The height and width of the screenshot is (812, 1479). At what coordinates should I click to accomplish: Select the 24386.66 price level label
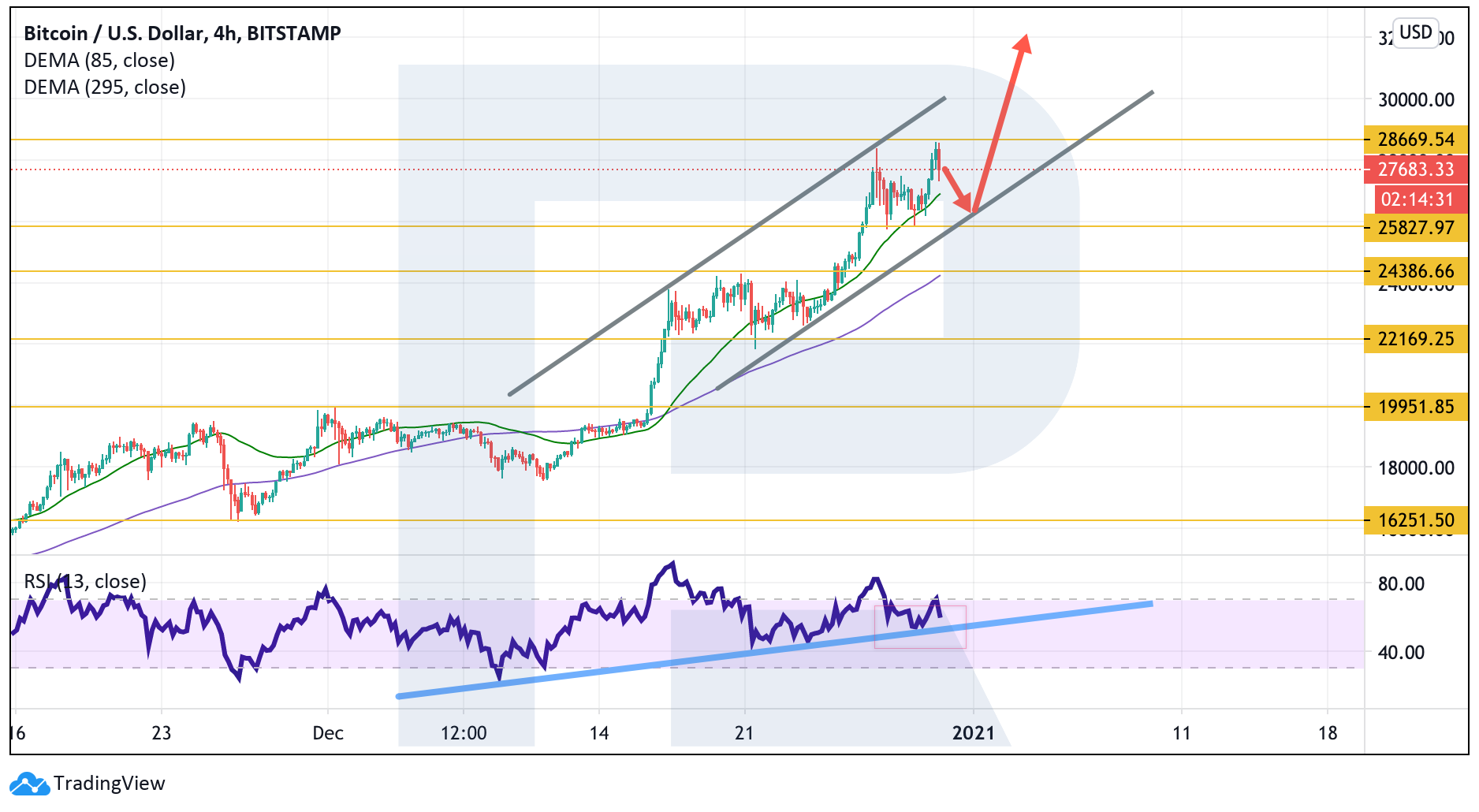[x=1415, y=271]
